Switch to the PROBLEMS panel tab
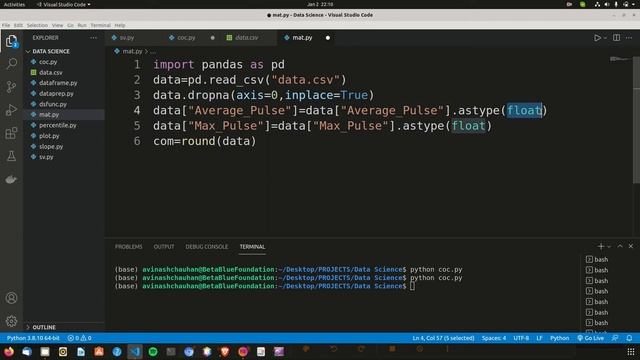 pos(129,247)
